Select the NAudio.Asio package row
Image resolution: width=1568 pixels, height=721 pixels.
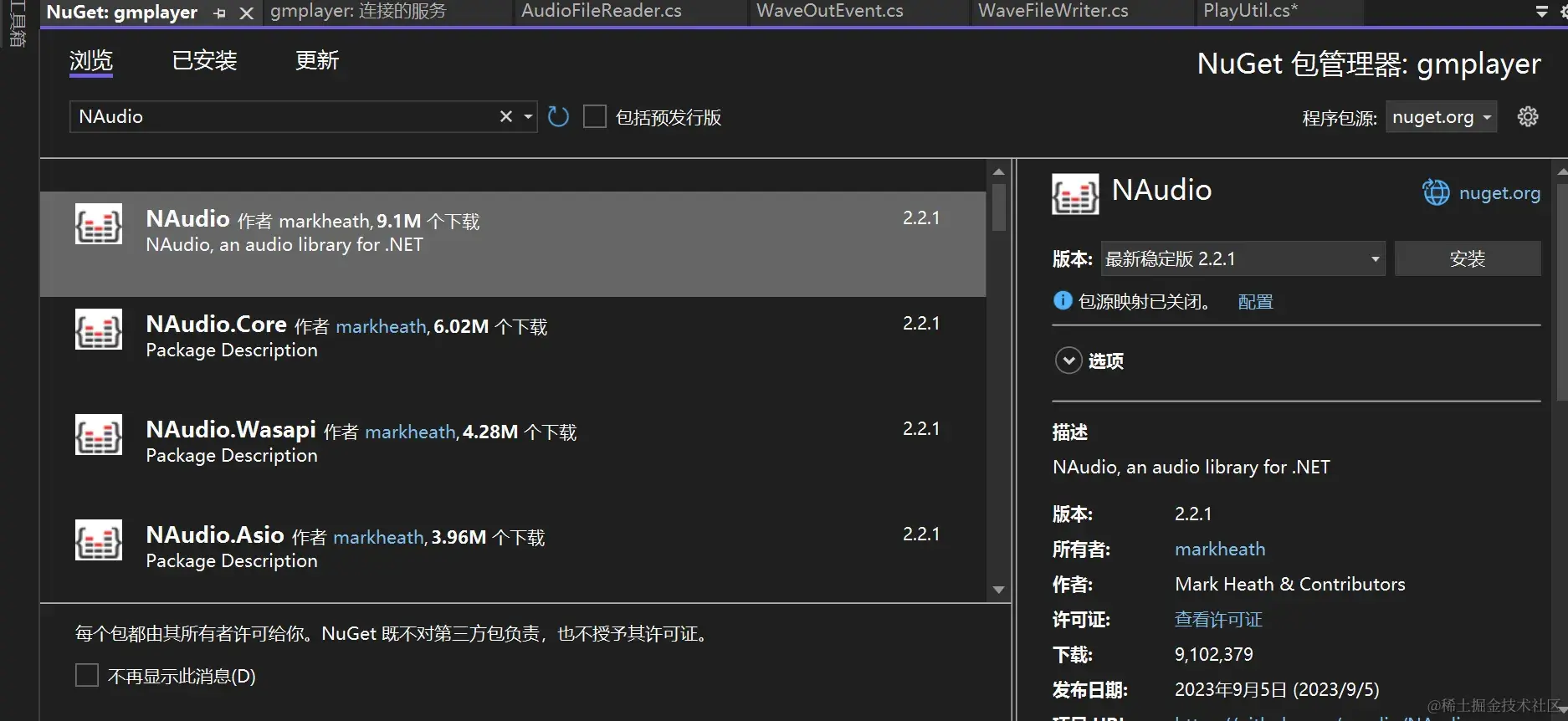pos(513,555)
